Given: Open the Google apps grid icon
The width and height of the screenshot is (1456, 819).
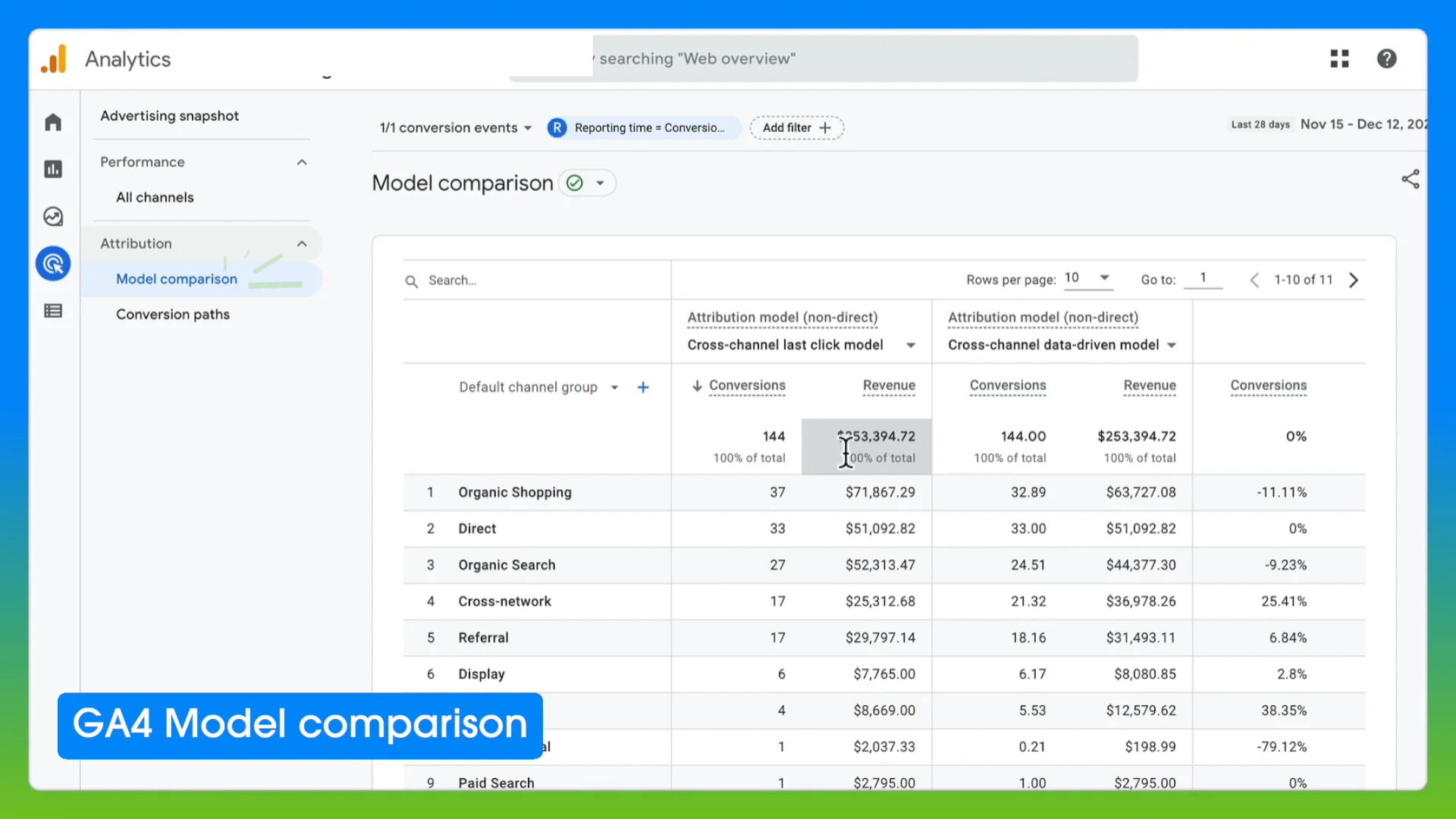Looking at the screenshot, I should coord(1340,58).
